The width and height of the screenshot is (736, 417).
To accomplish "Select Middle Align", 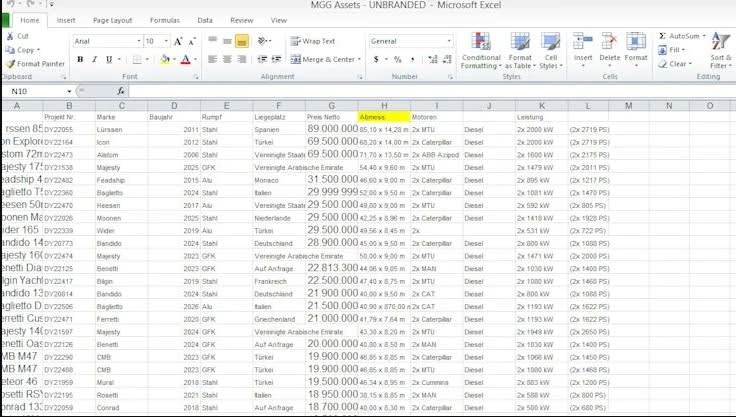I will (227, 41).
